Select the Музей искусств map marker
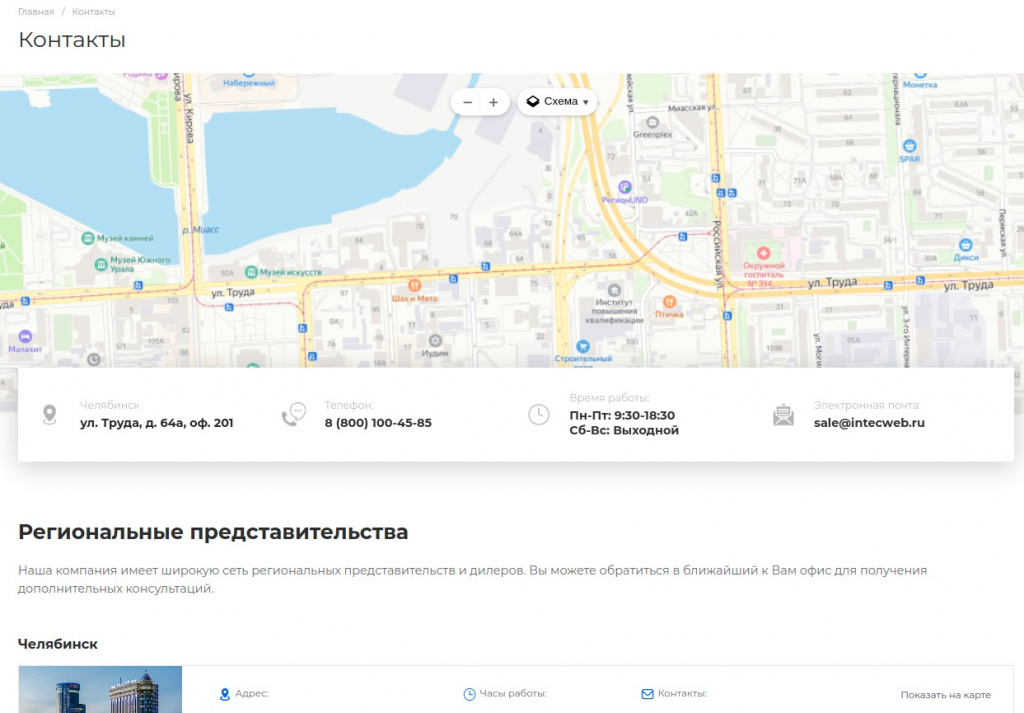 pos(251,272)
